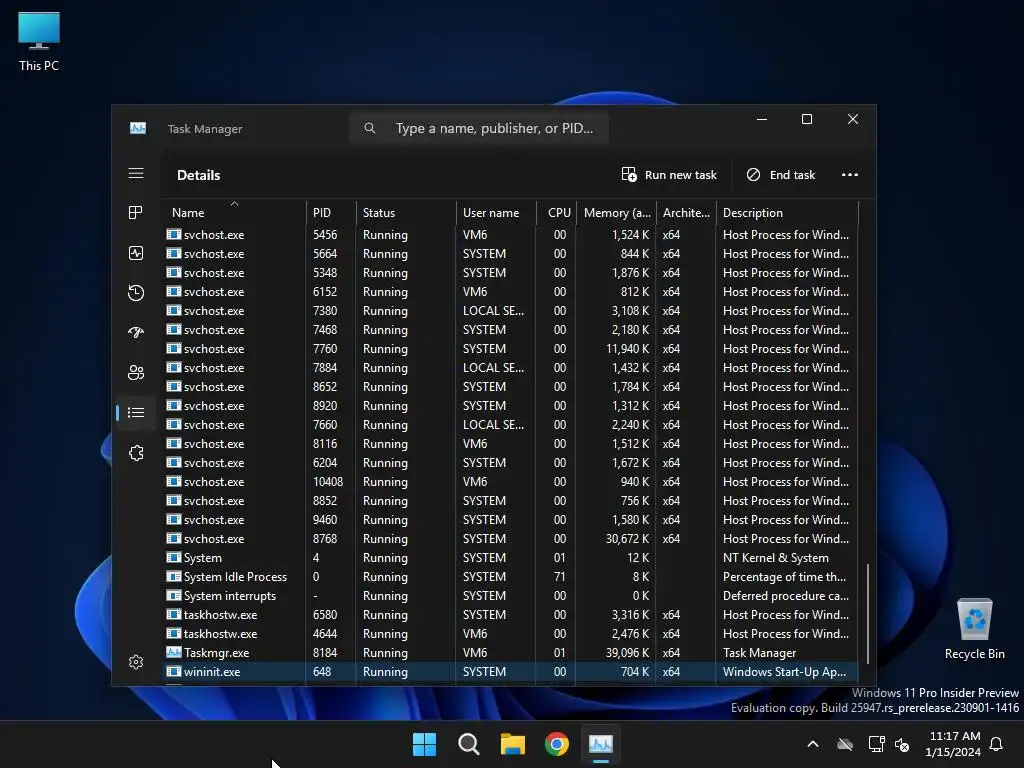The width and height of the screenshot is (1024, 768).
Task: Select the This PC desktop icon
Action: point(39,41)
